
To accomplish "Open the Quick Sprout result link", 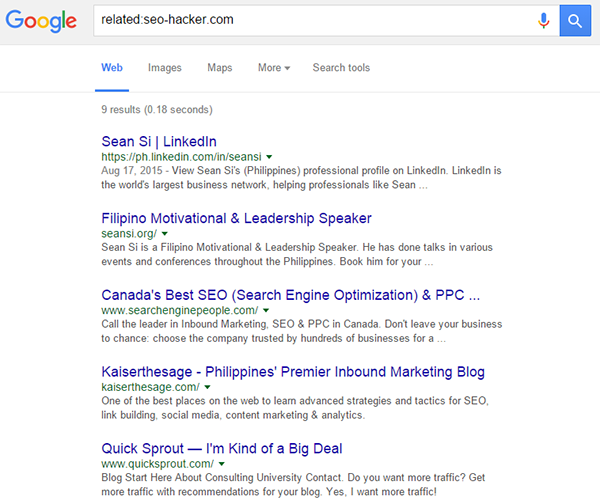I will click(222, 448).
